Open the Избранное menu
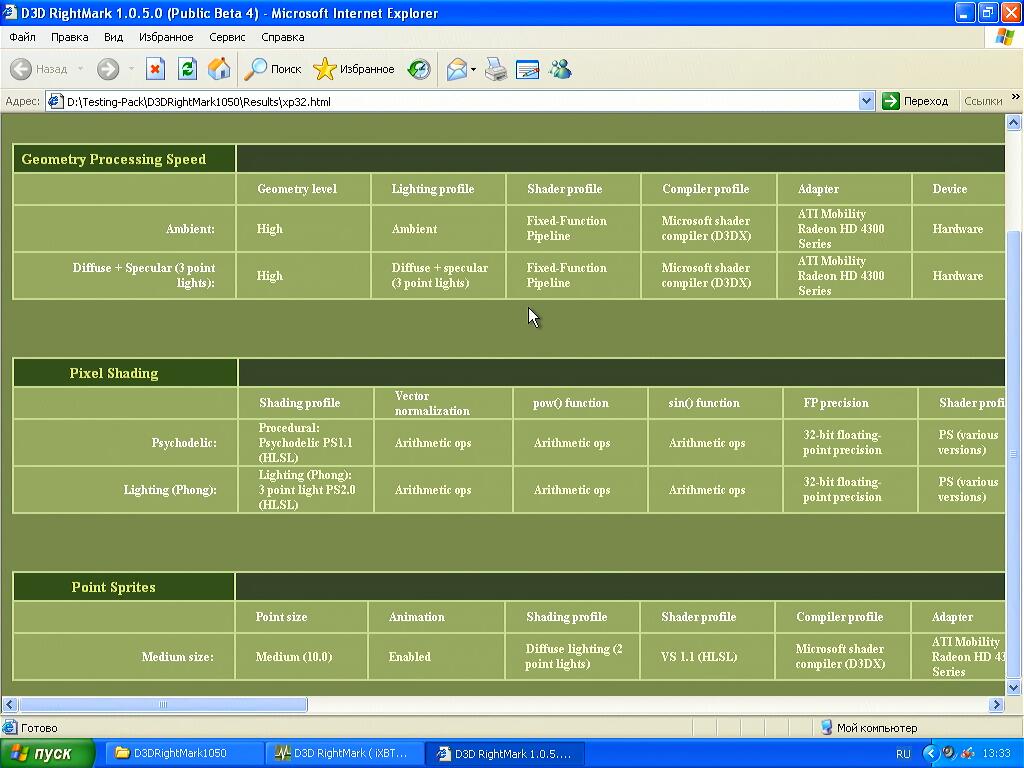Screen dimensions: 1024x768 (x=166, y=37)
